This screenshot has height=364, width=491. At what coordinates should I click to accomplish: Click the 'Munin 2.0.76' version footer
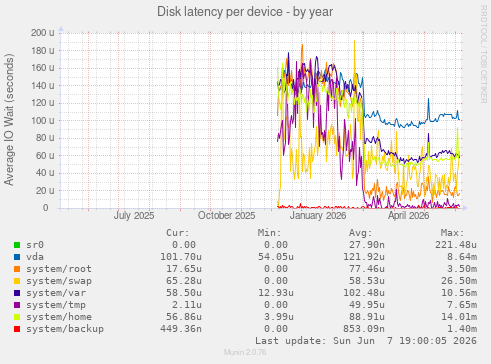245,352
